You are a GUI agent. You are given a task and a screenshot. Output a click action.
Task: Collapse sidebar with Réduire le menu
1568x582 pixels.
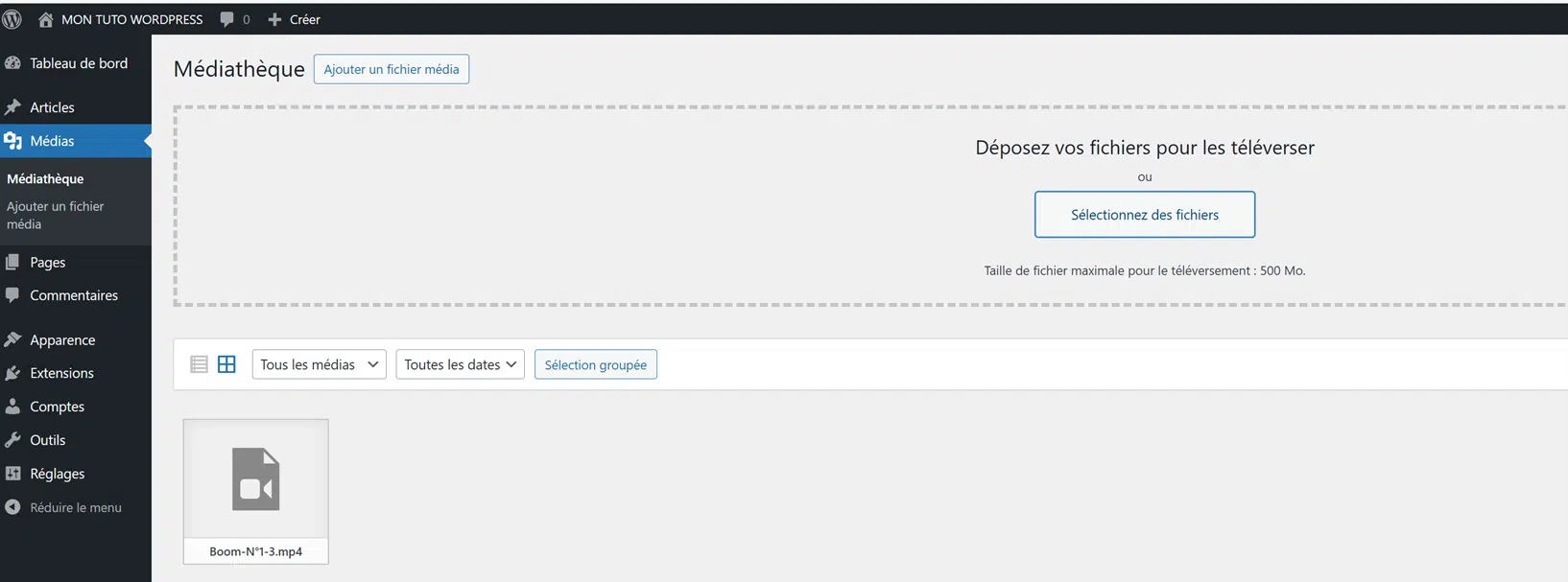coord(76,507)
